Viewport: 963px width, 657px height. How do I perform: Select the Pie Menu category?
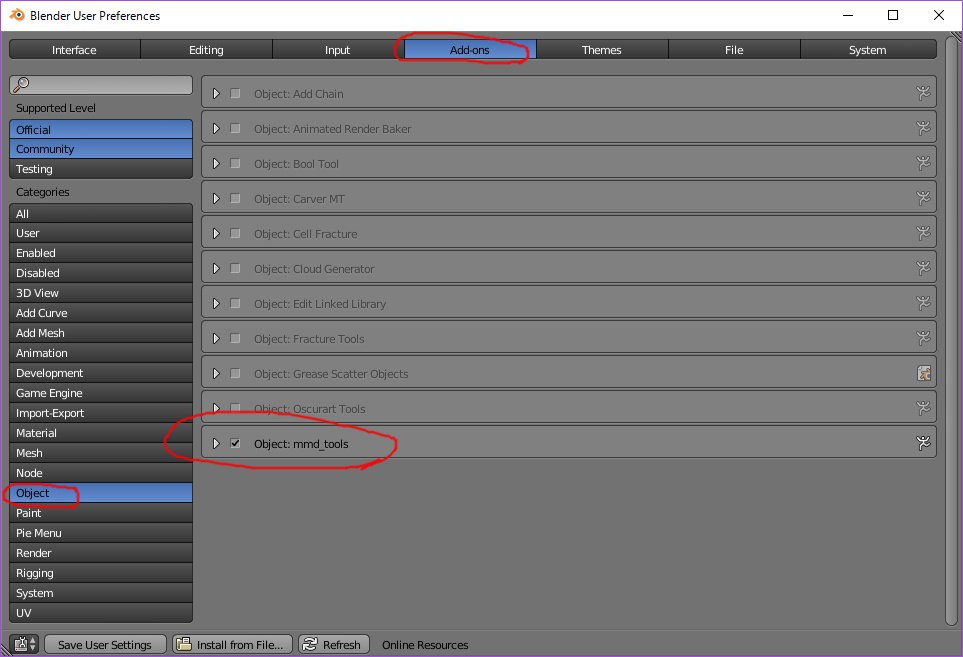[x=101, y=533]
